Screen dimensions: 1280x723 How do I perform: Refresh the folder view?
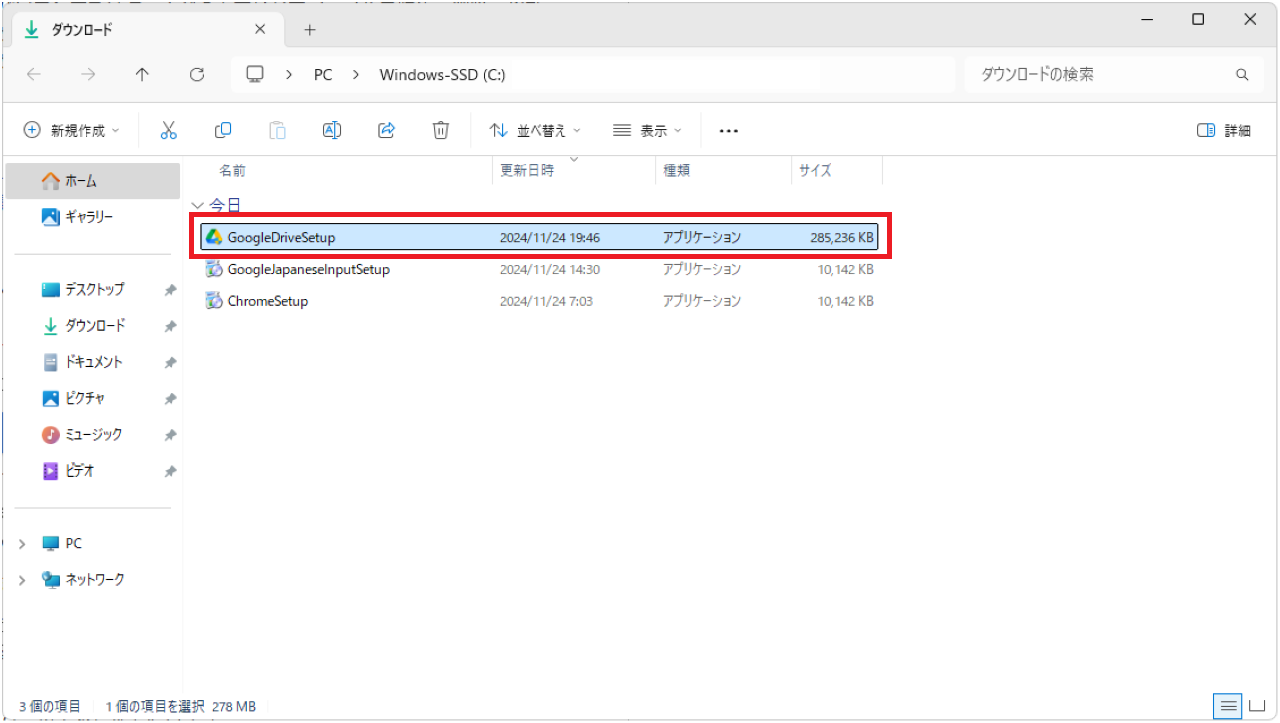[x=197, y=75]
